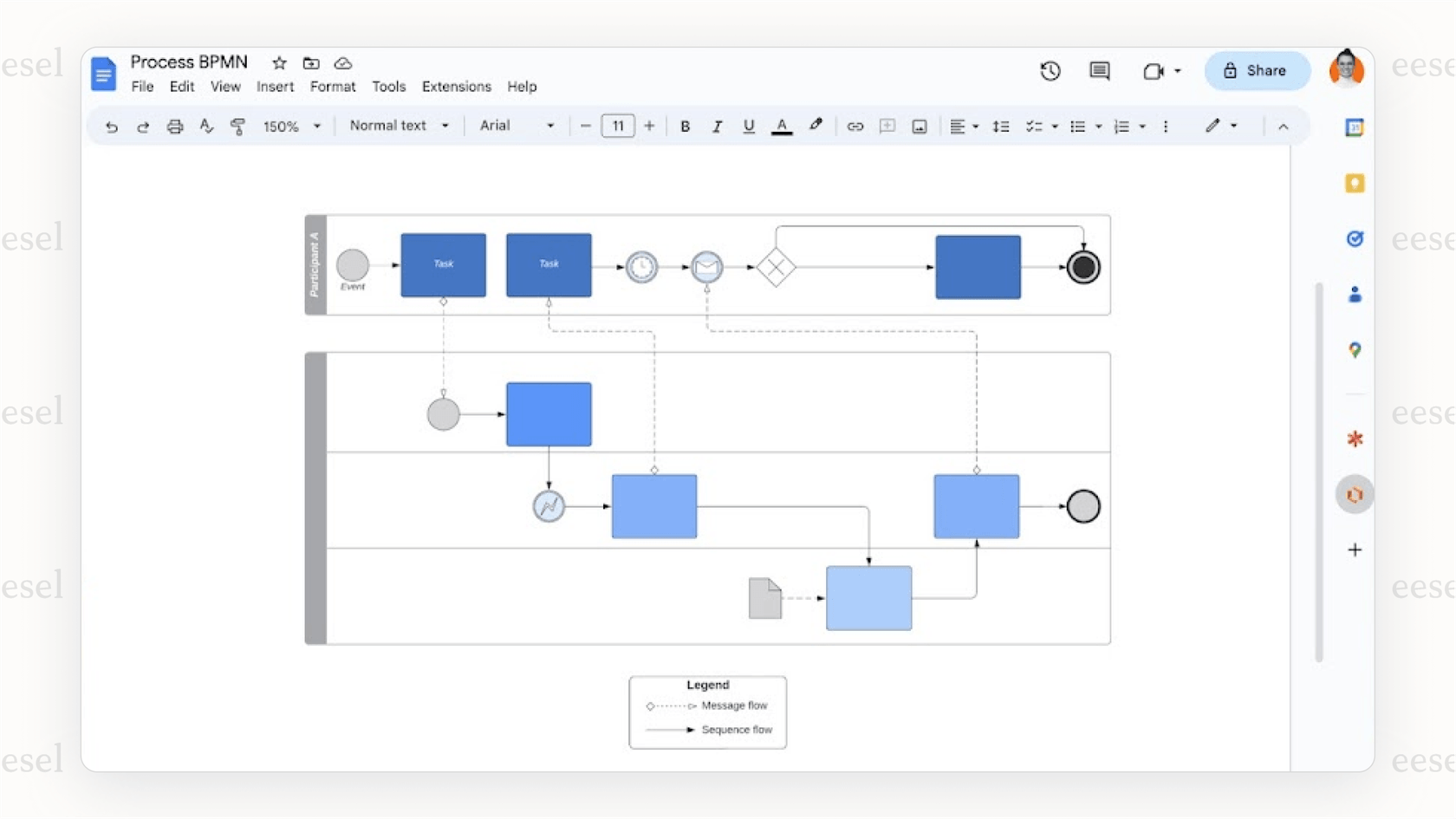Click the Share button
Viewport: 1456px width, 819px height.
pyautogui.click(x=1257, y=71)
